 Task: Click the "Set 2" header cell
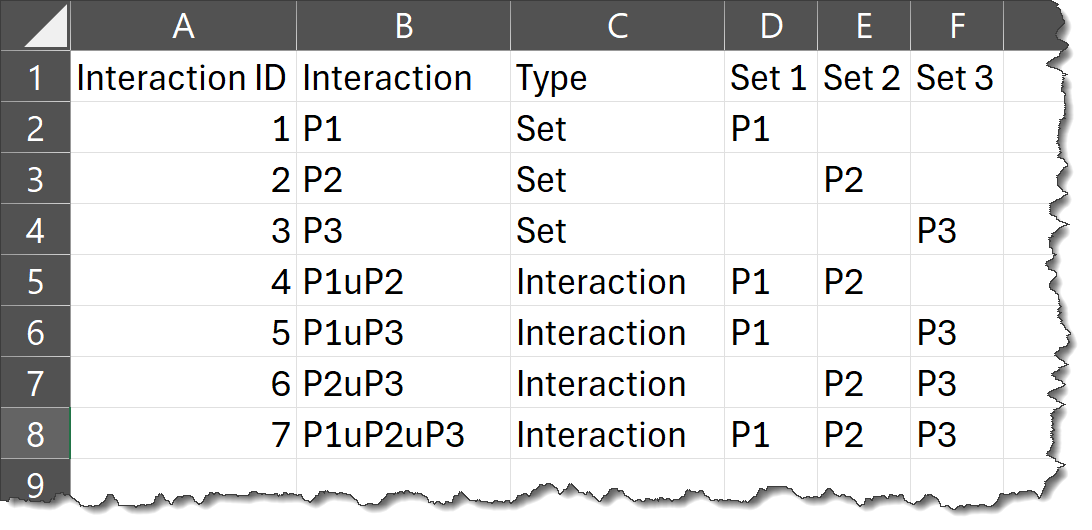coord(863,78)
